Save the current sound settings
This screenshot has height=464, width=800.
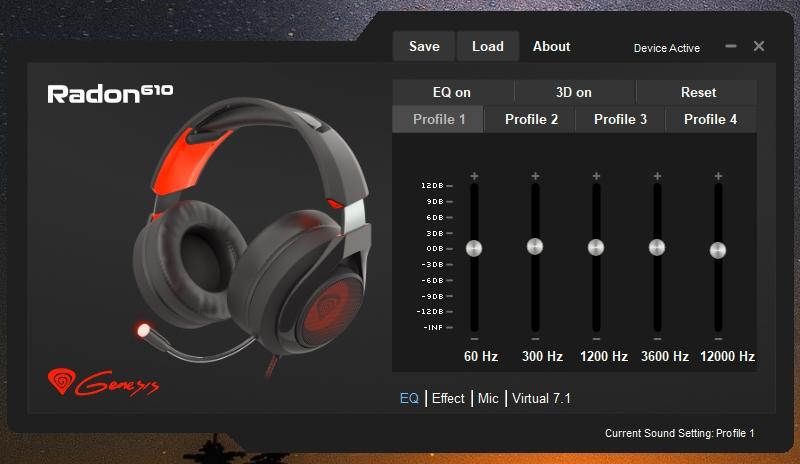point(424,46)
